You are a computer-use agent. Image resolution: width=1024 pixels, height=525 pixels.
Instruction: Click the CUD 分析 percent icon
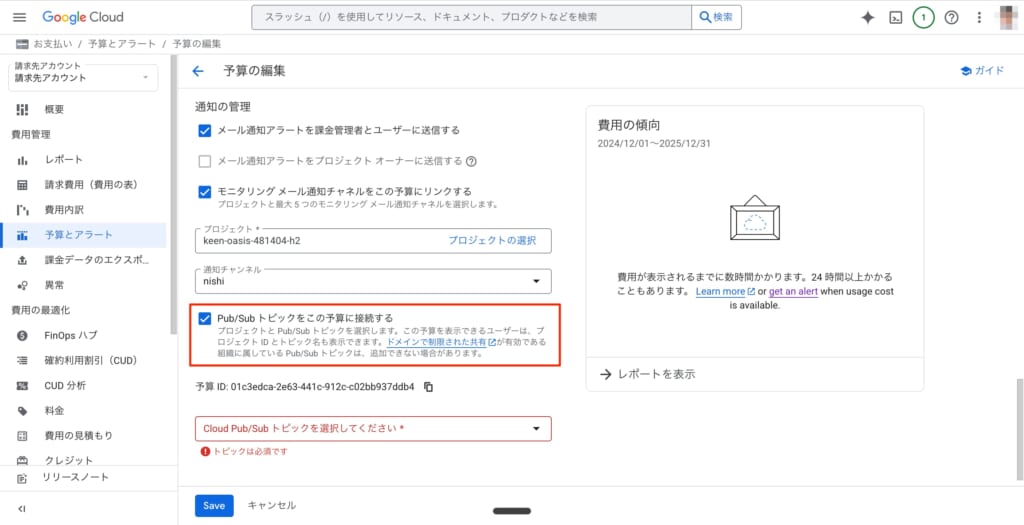click(x=22, y=386)
